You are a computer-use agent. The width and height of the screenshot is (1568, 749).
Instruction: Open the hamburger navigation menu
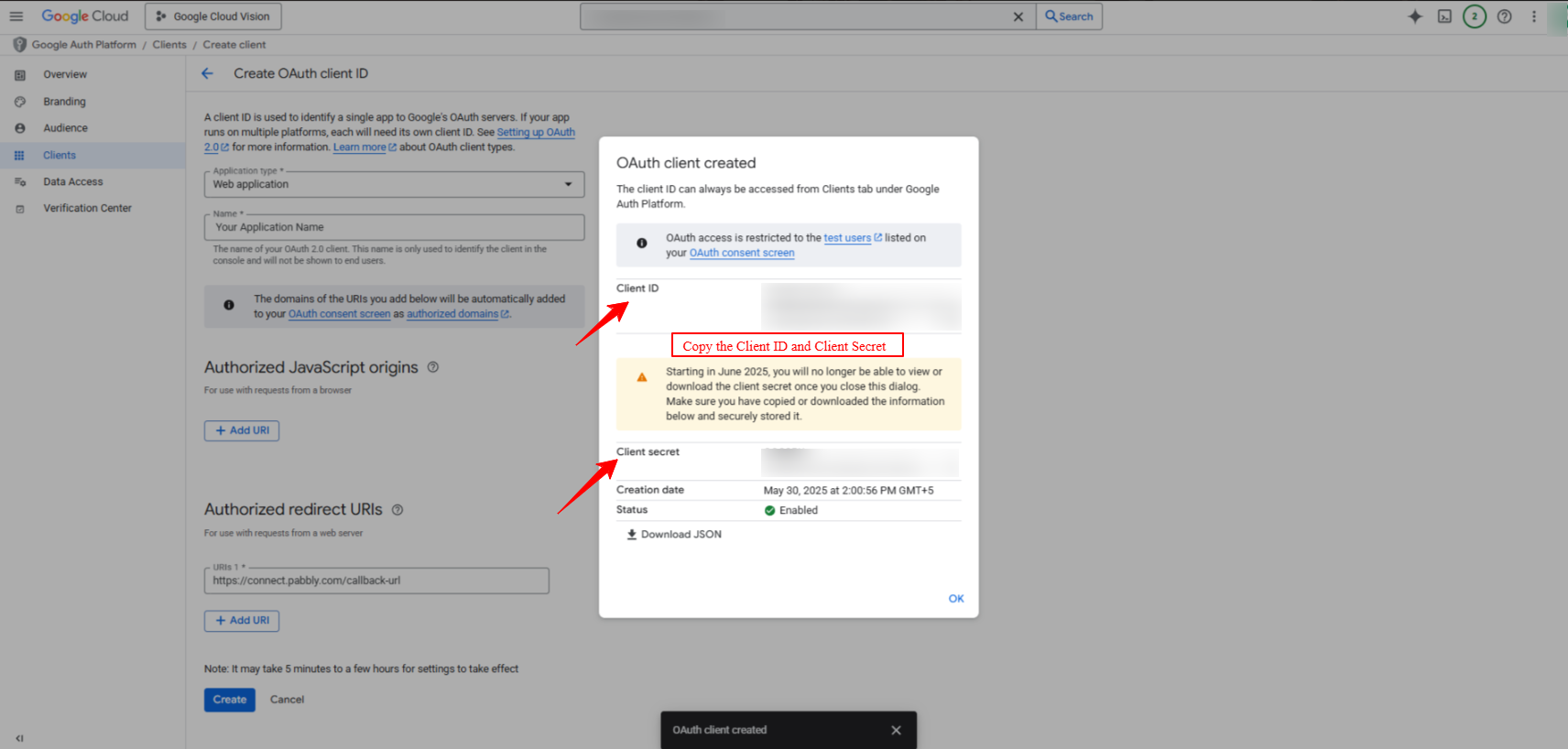(x=16, y=16)
